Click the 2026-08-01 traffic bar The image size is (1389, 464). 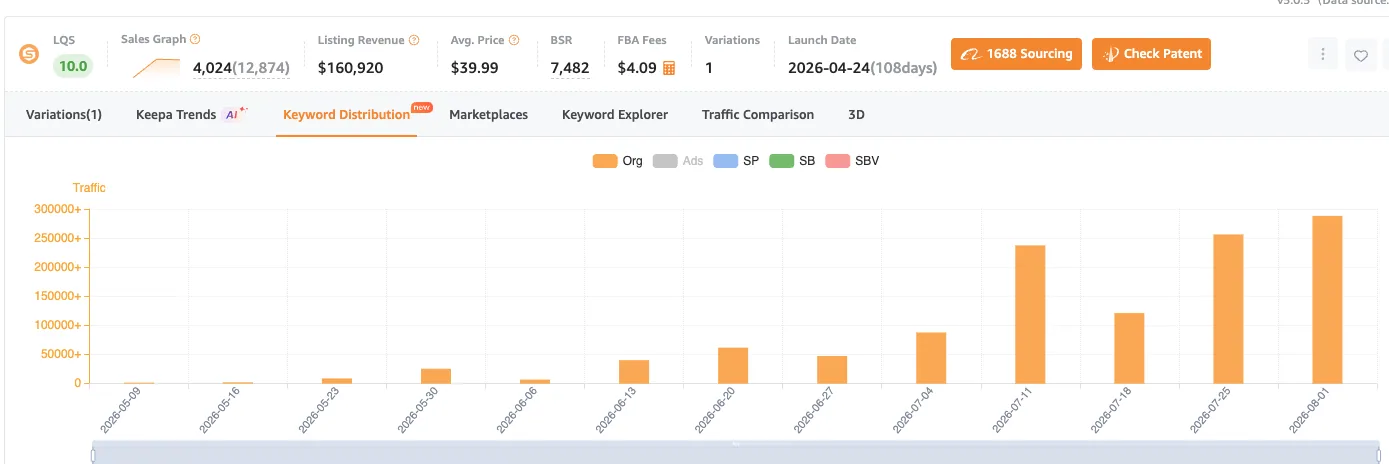1327,299
